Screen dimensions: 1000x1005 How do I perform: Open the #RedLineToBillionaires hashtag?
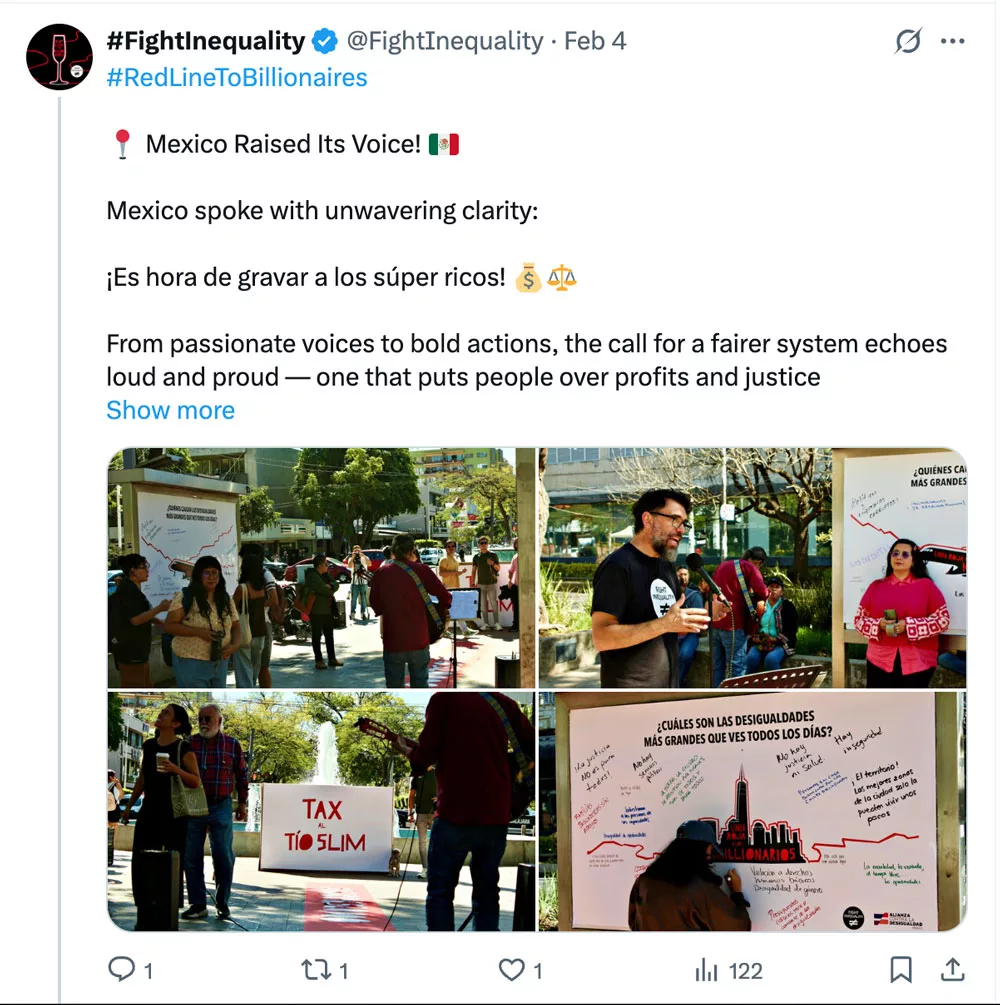(x=237, y=78)
